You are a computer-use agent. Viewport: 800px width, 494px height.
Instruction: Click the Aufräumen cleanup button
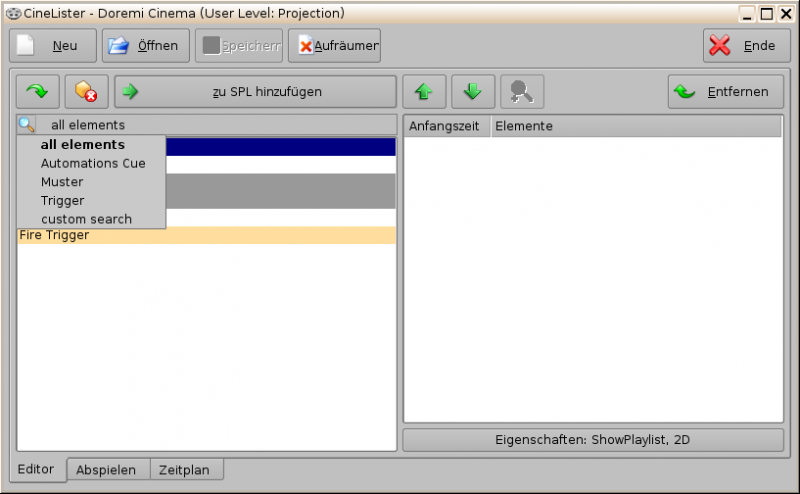pyautogui.click(x=334, y=46)
